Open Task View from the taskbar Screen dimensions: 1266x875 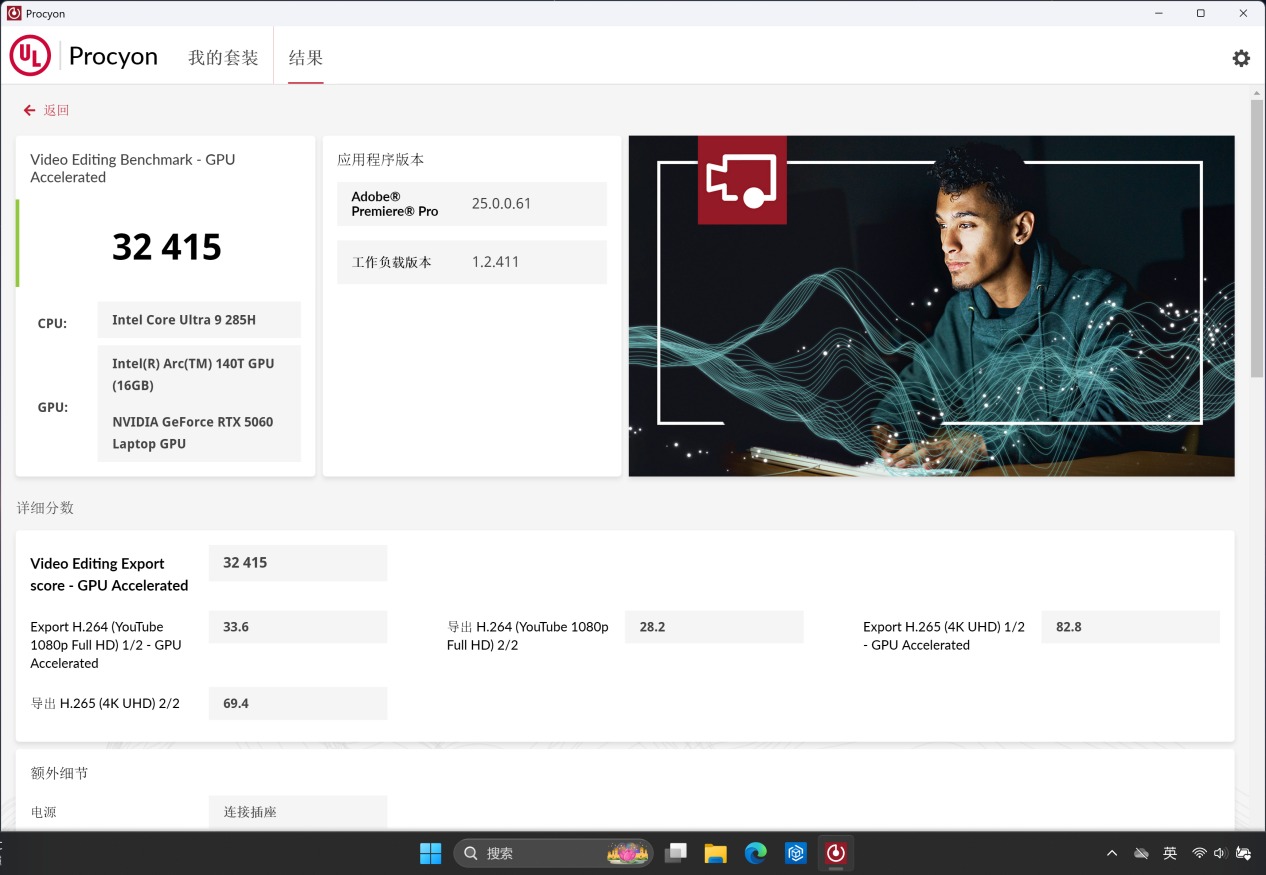676,853
